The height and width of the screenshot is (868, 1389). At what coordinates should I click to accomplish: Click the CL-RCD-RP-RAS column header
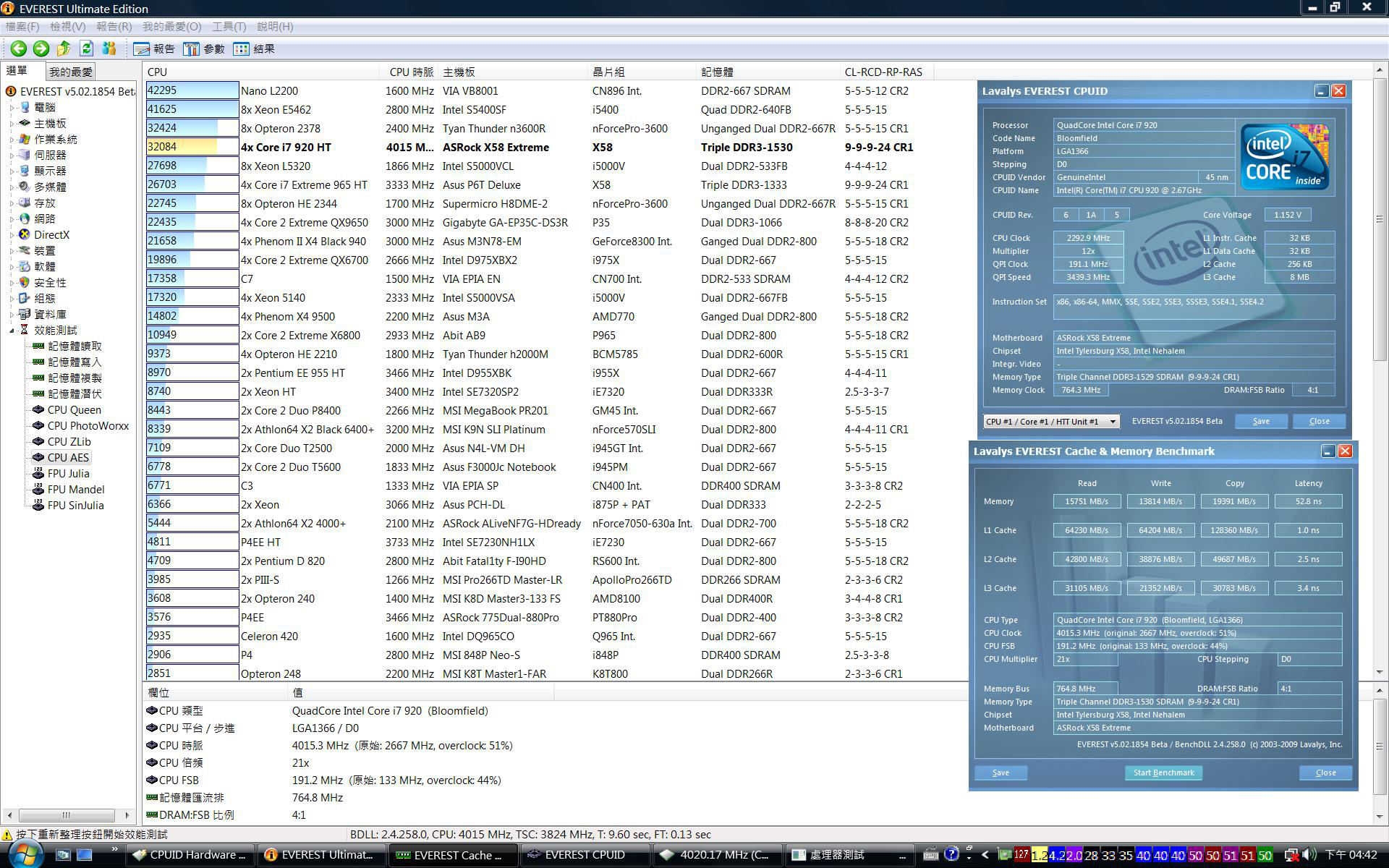click(886, 72)
